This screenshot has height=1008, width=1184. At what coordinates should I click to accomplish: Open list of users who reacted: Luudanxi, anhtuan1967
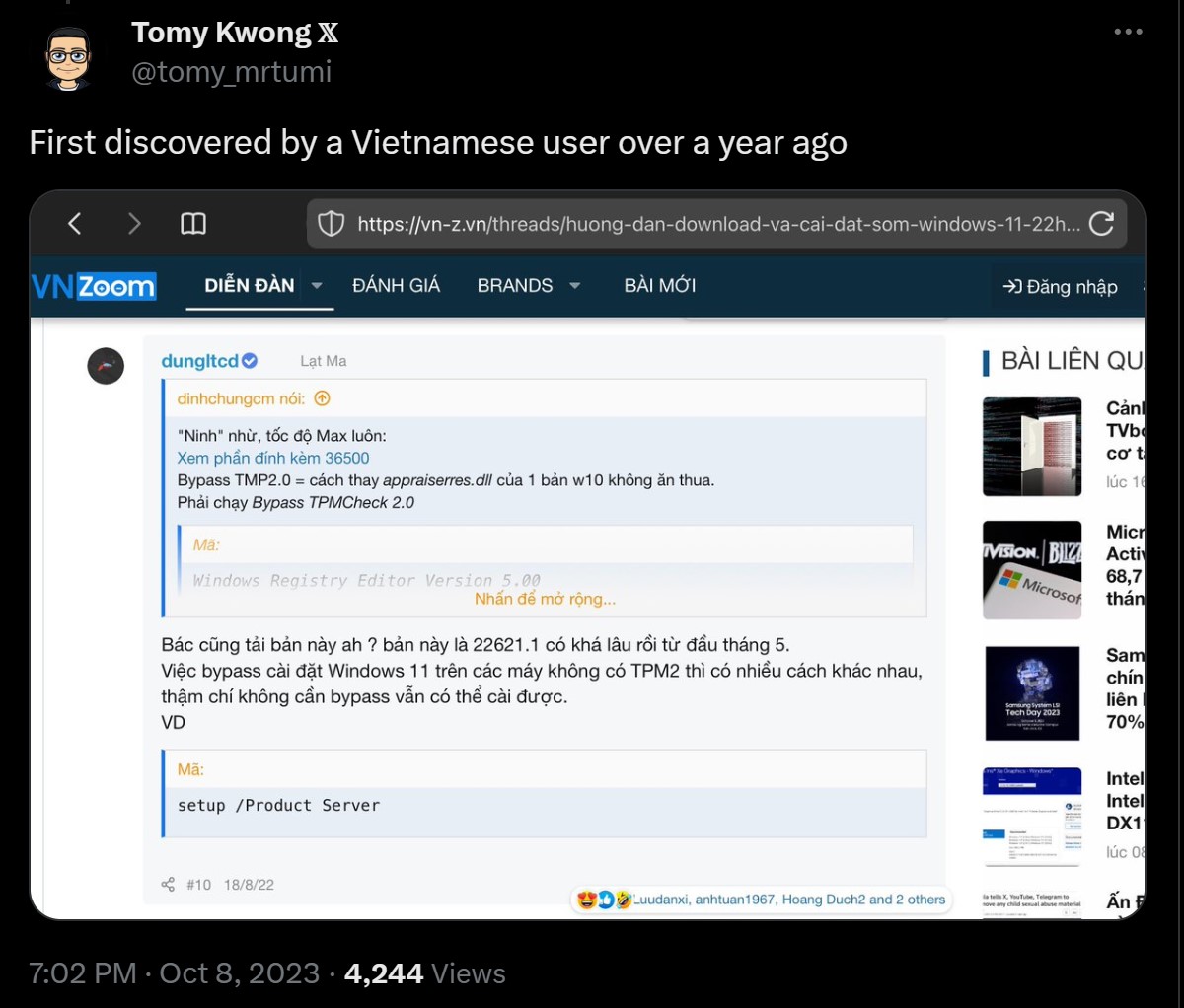pos(789,900)
